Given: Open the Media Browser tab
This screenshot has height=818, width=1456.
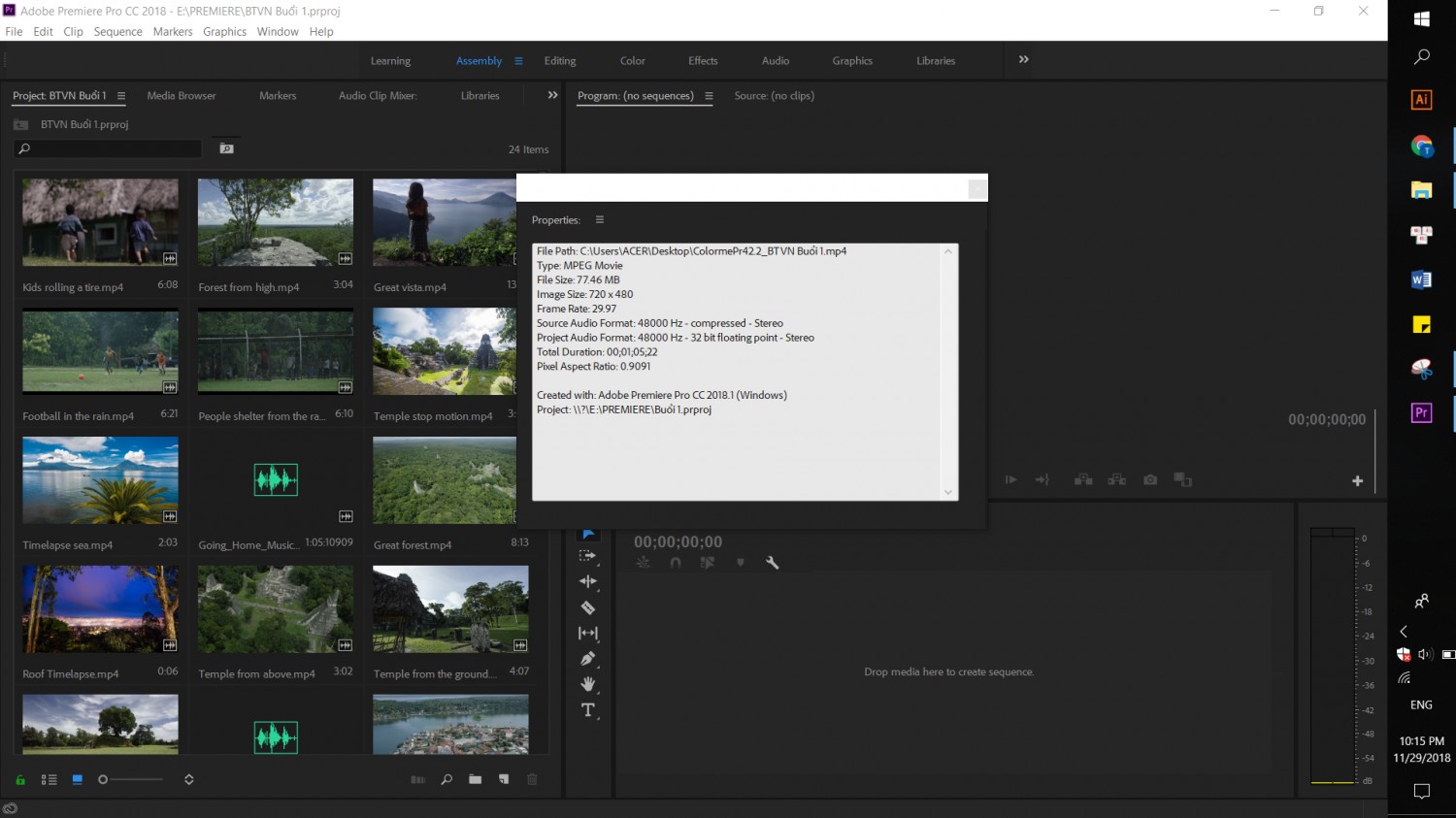Looking at the screenshot, I should [182, 95].
